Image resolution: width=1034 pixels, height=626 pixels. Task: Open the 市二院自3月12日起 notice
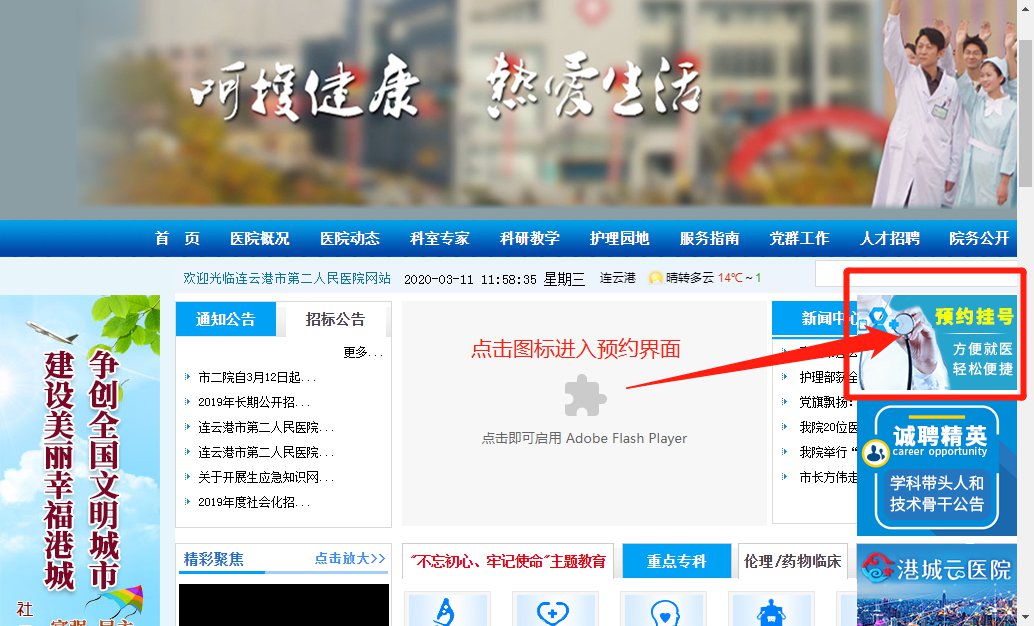click(257, 377)
